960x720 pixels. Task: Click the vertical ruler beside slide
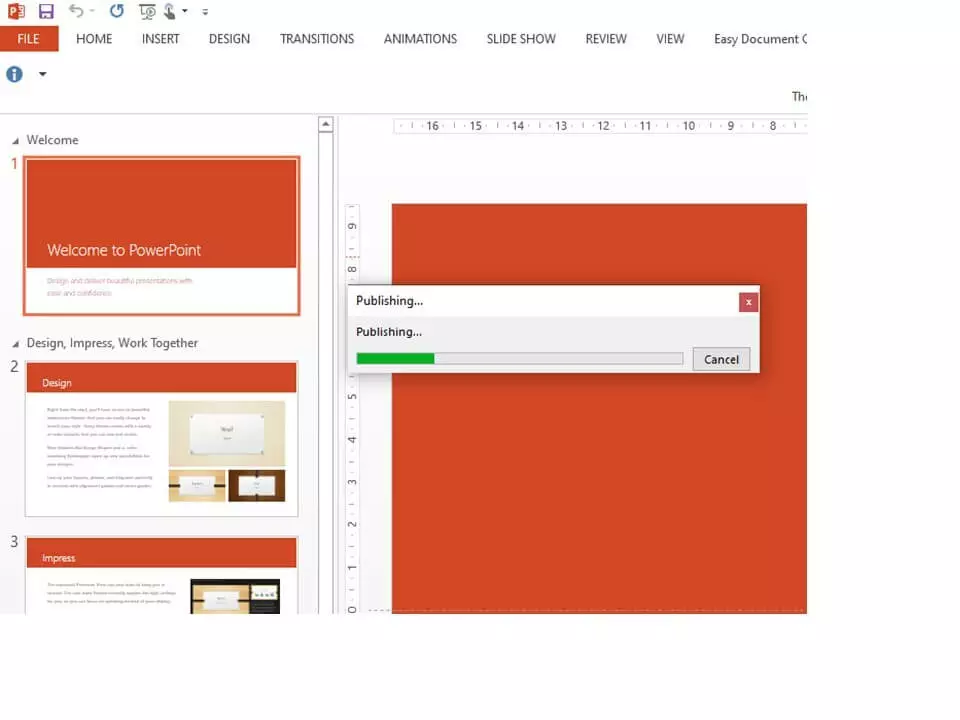click(x=352, y=408)
